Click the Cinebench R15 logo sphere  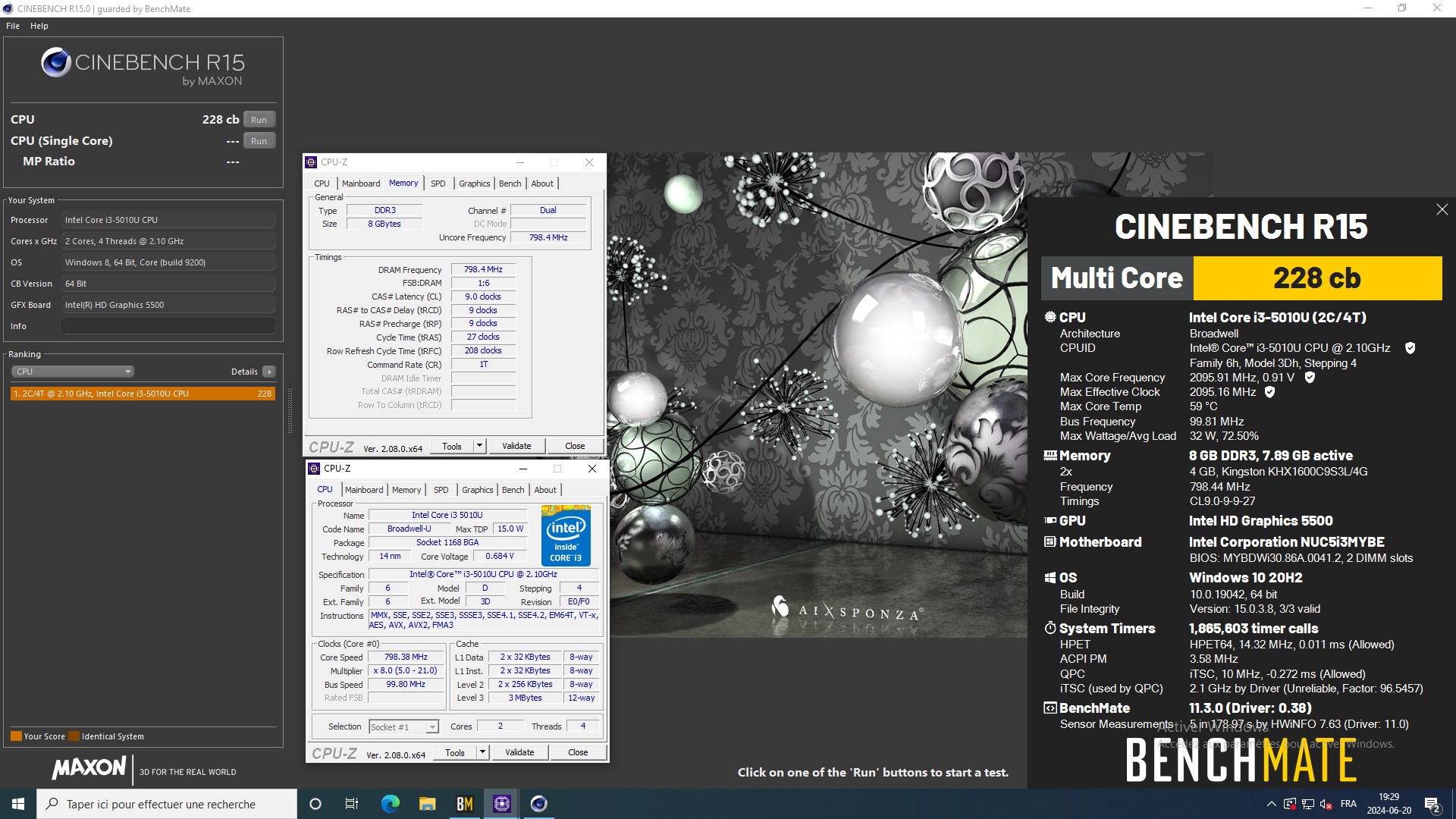pyautogui.click(x=56, y=63)
